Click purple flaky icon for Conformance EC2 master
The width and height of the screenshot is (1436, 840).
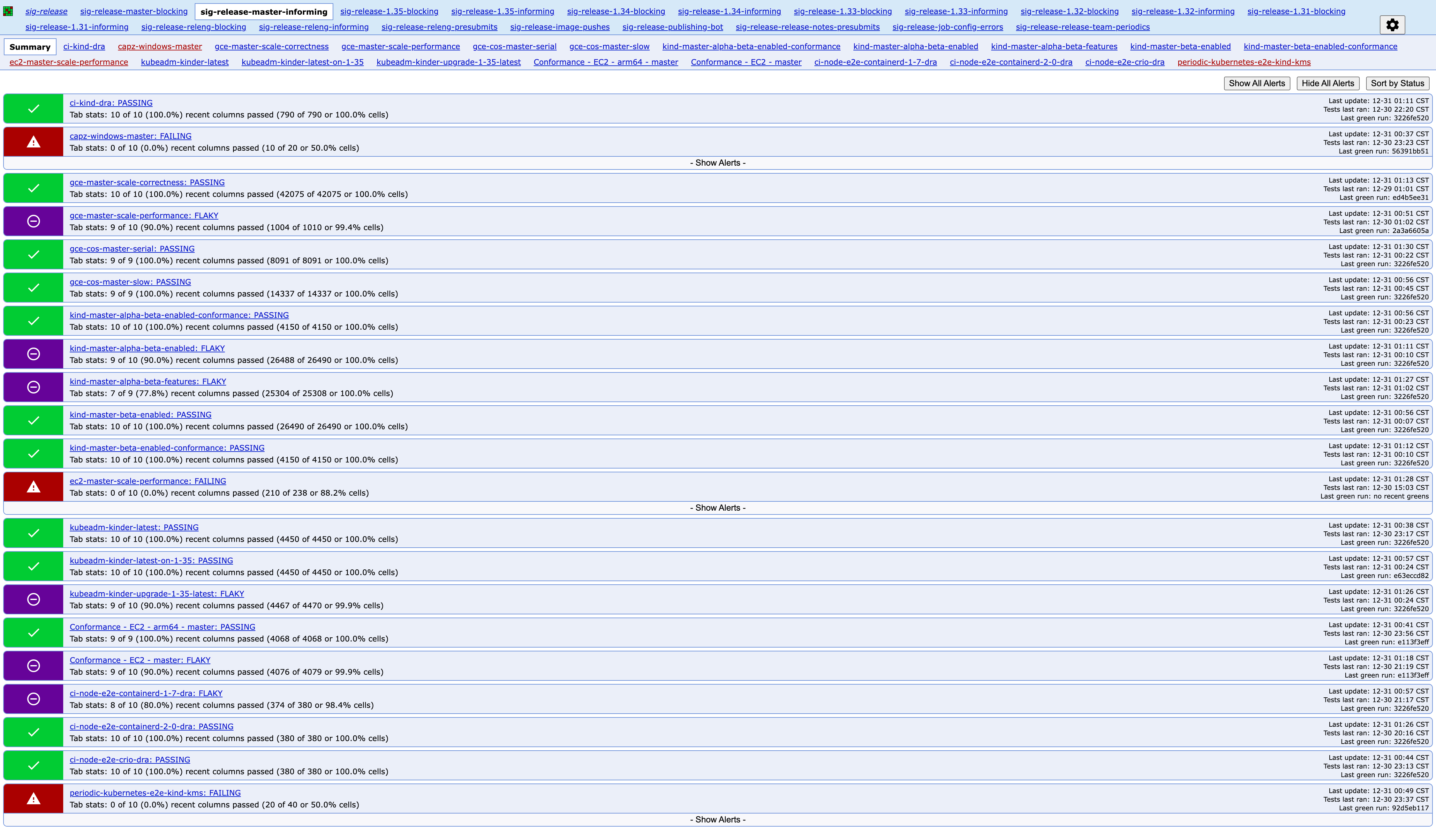tap(34, 666)
